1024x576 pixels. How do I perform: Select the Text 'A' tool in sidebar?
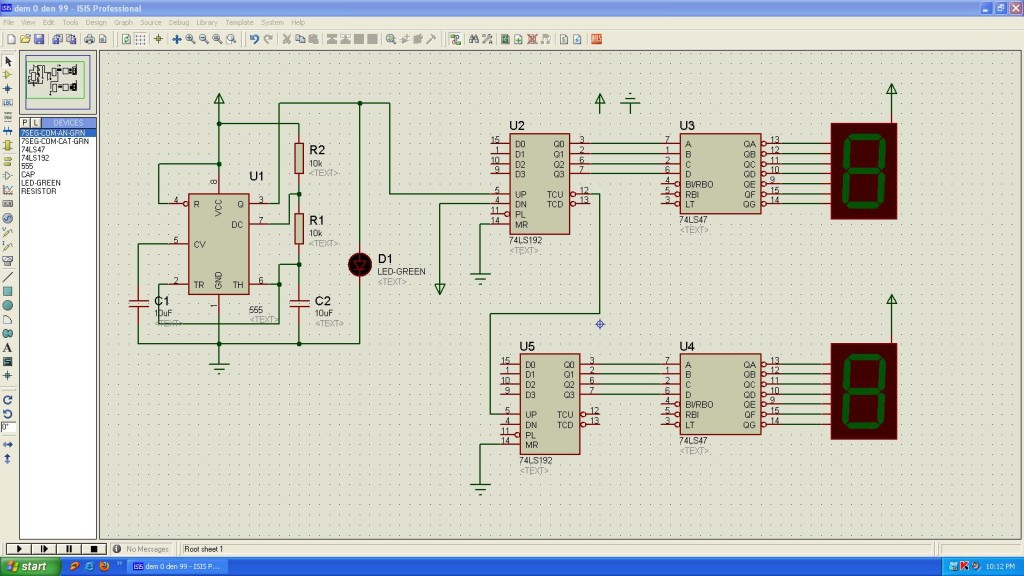click(x=8, y=347)
